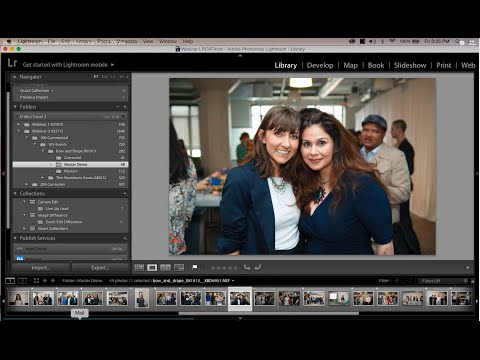Image resolution: width=480 pixels, height=360 pixels.
Task: Toggle the pick flag in the toolbar
Action: 195,267
